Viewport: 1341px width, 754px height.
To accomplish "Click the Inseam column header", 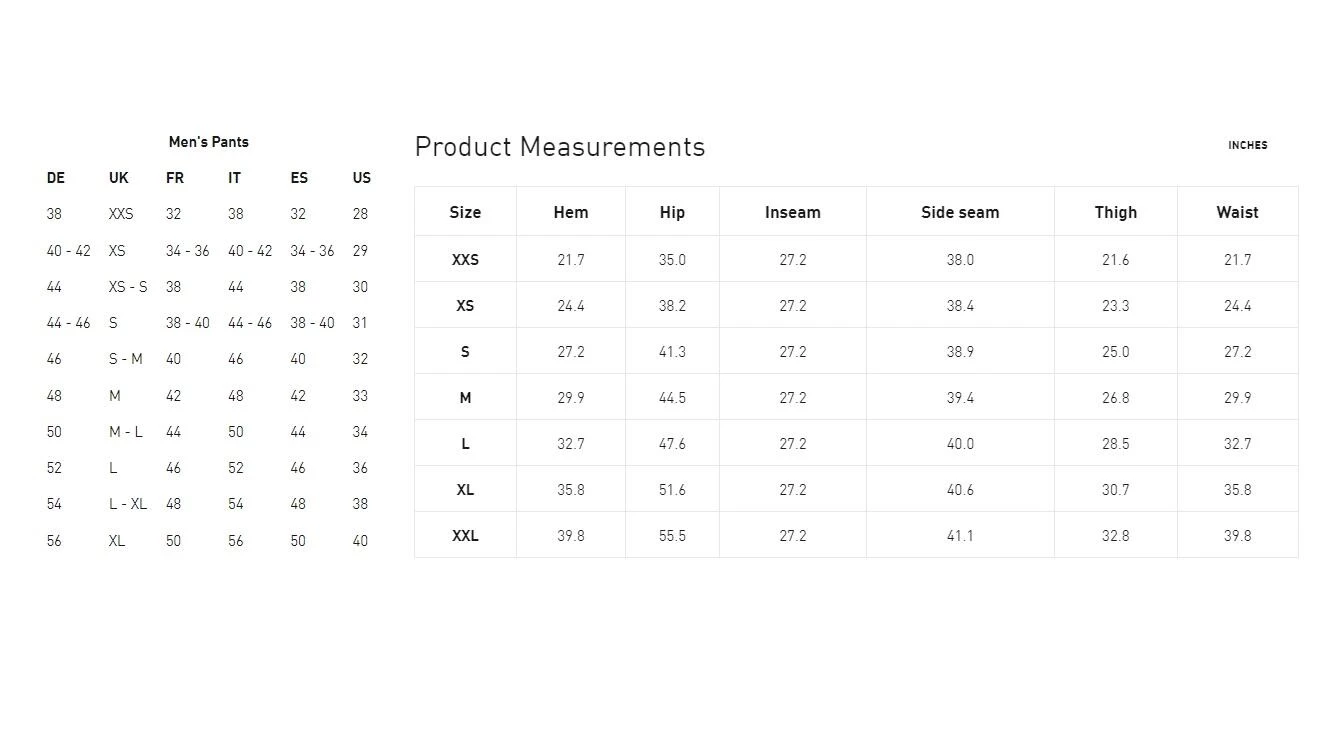I will 792,212.
